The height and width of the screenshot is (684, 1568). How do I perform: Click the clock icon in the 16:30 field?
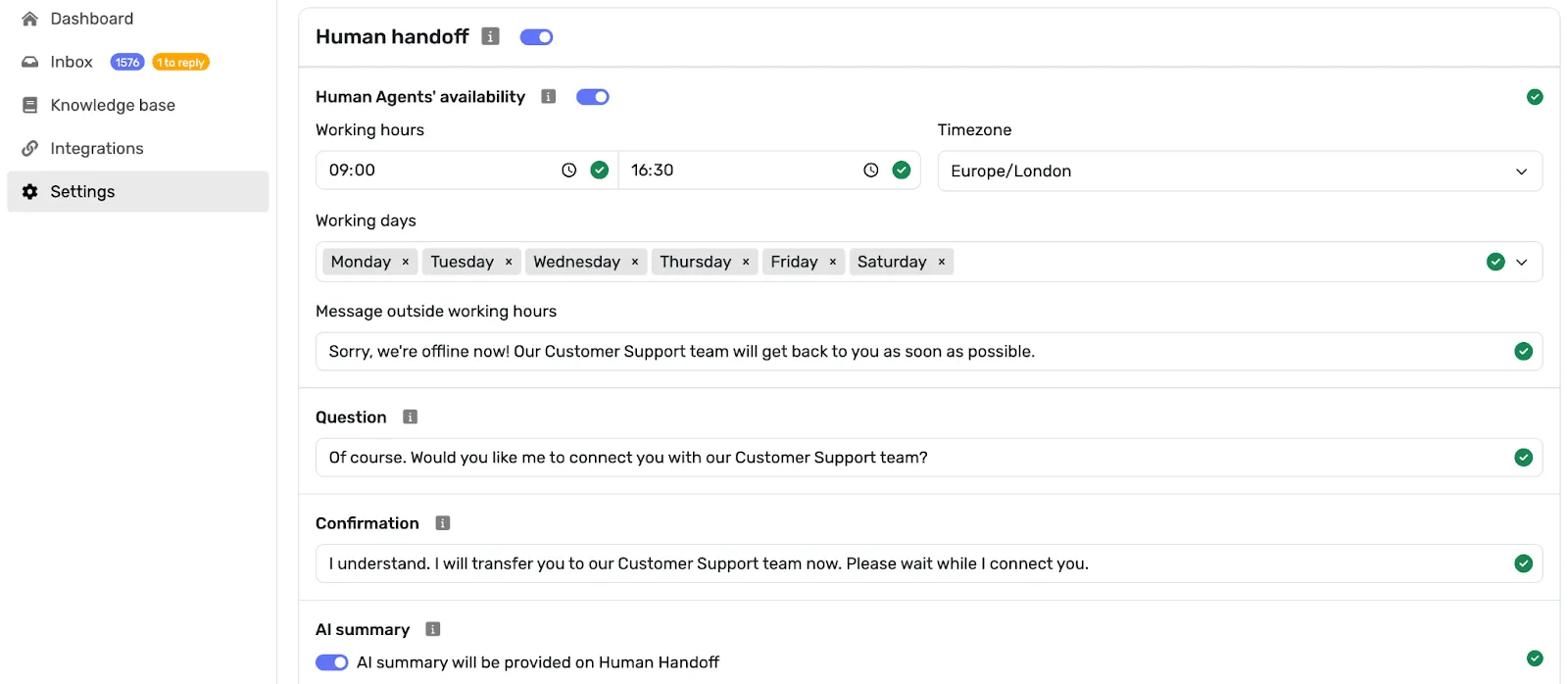coord(870,171)
